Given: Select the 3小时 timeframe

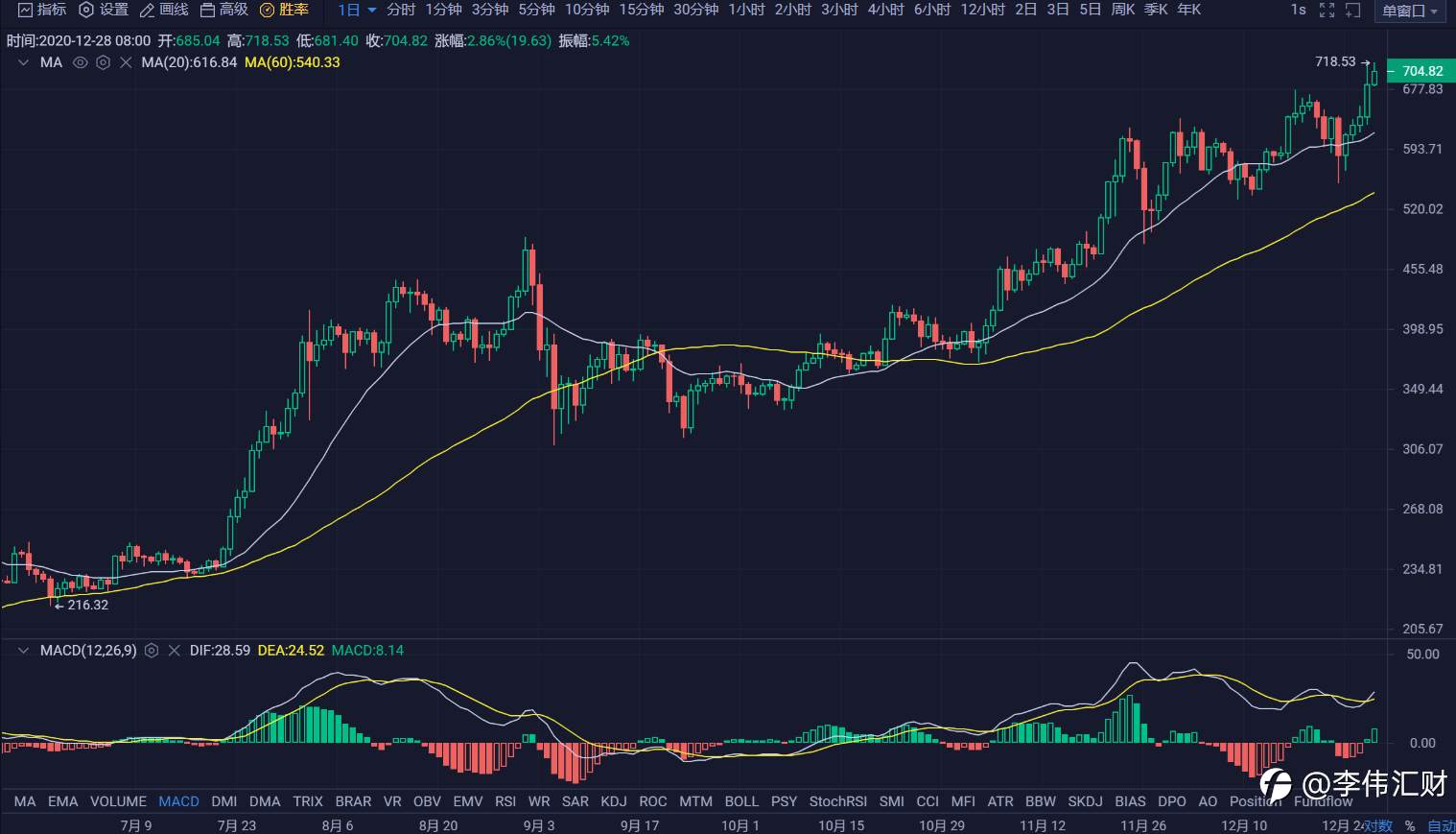Looking at the screenshot, I should pos(839,10).
